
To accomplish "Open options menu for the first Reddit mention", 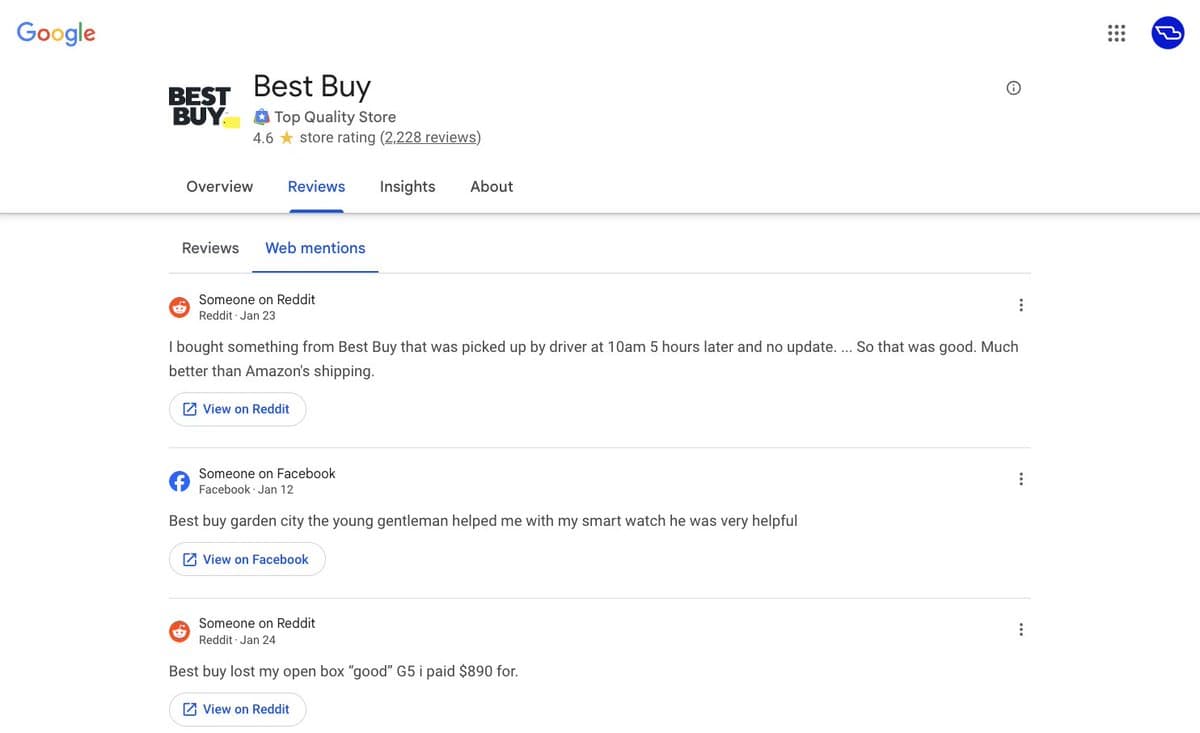I will [1021, 304].
